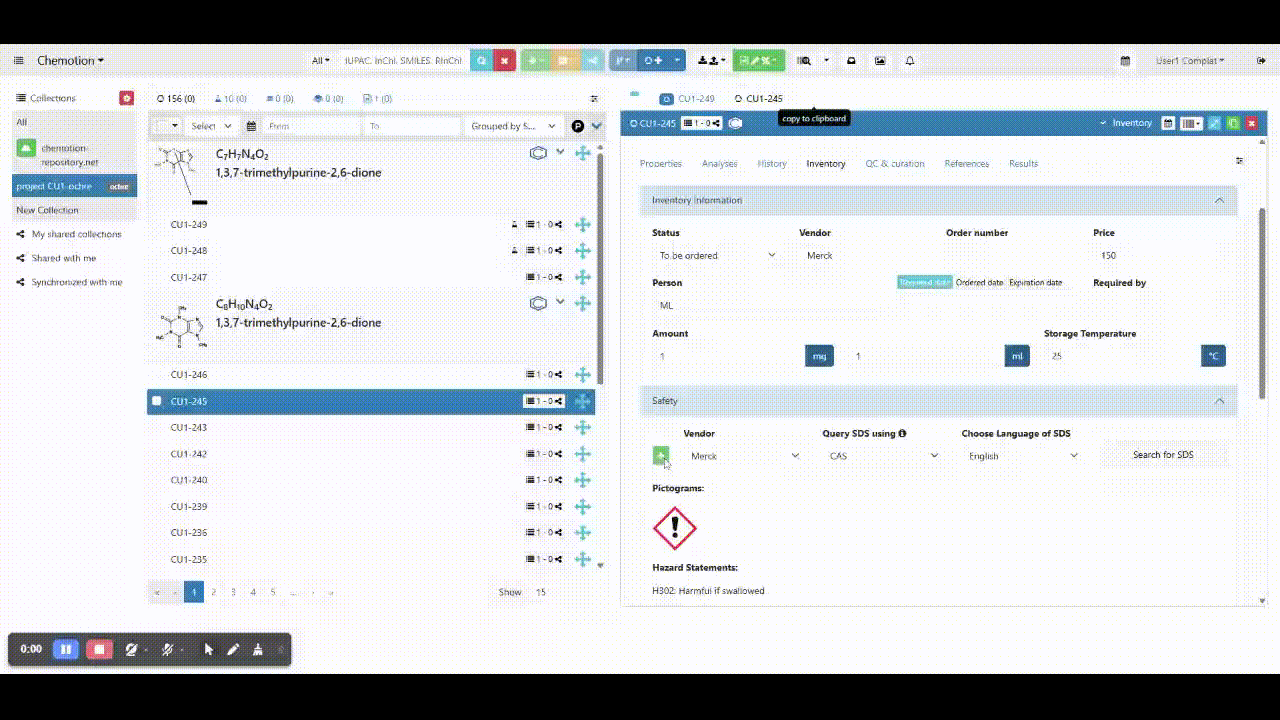Image resolution: width=1280 pixels, height=720 pixels.
Task: Click into the Price input field
Action: pyautogui.click(x=1160, y=256)
